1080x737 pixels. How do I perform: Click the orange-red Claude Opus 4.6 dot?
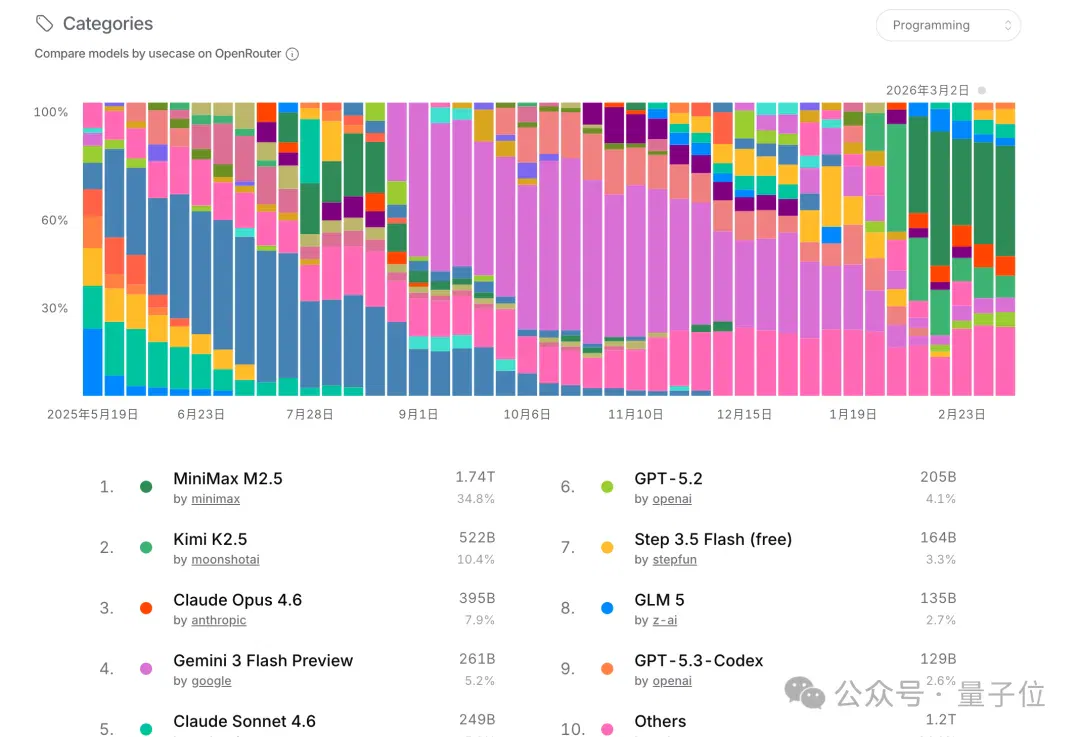point(146,608)
